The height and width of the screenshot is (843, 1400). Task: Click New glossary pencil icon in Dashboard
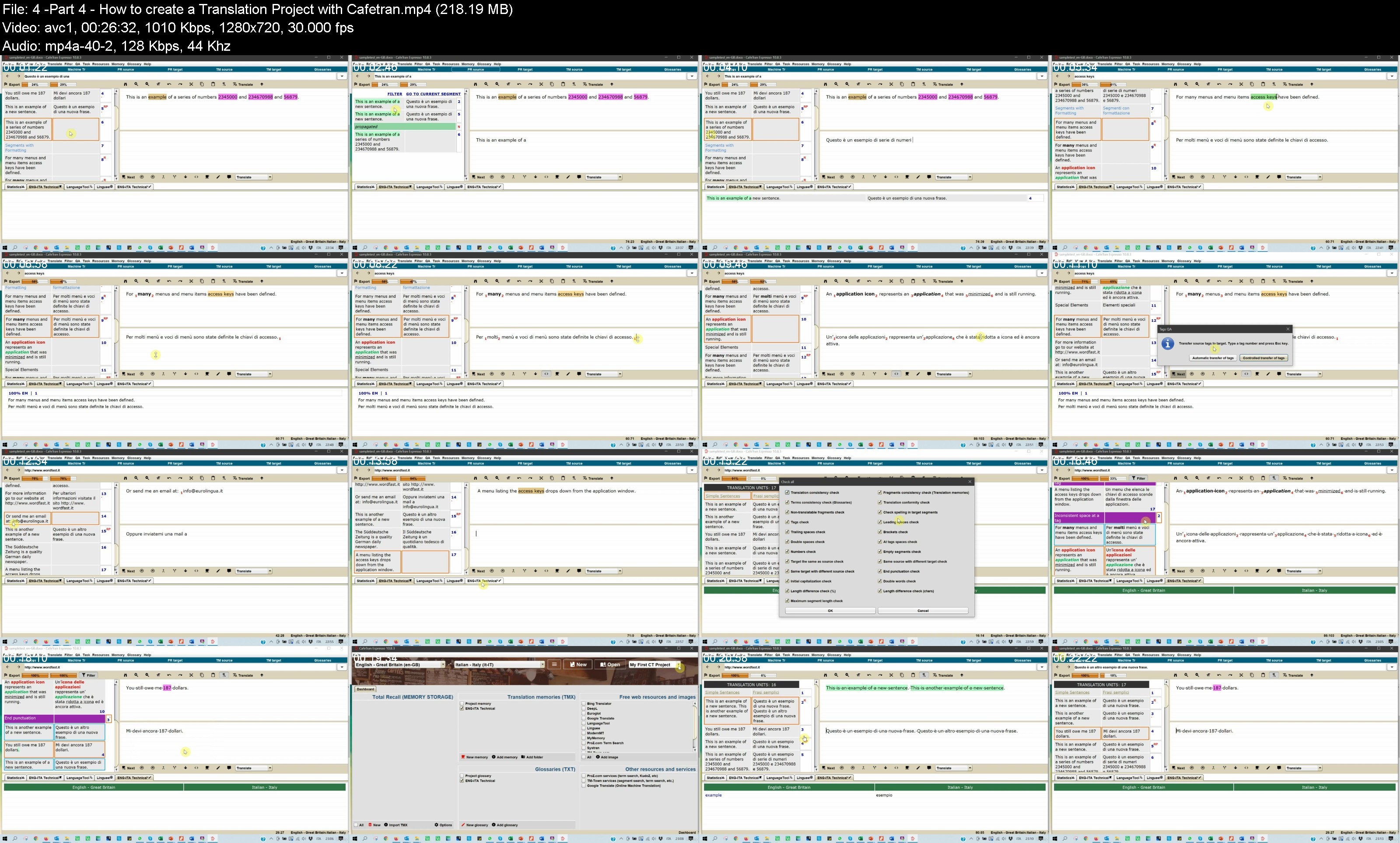[463, 825]
